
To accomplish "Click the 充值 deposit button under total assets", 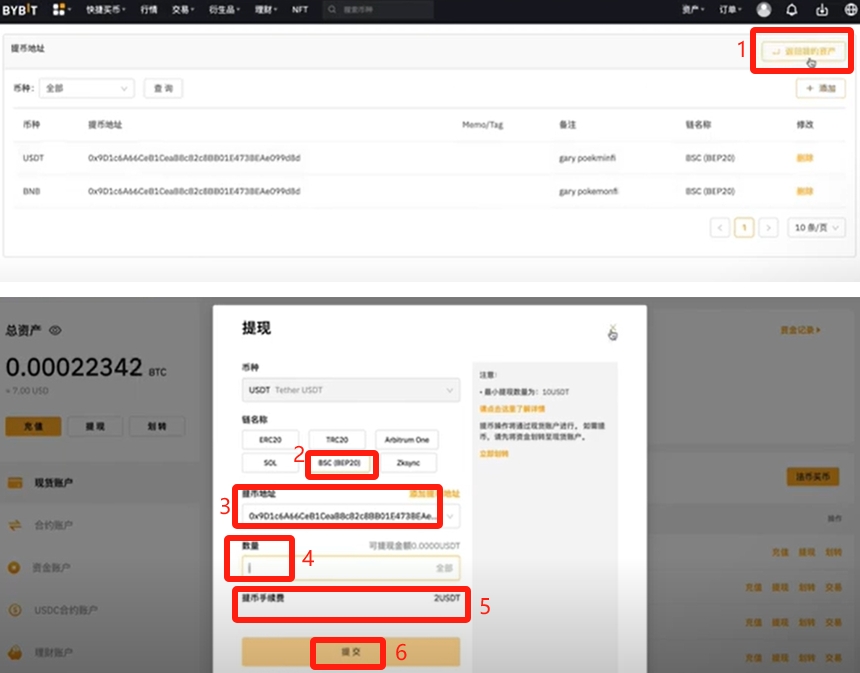I will coord(33,426).
